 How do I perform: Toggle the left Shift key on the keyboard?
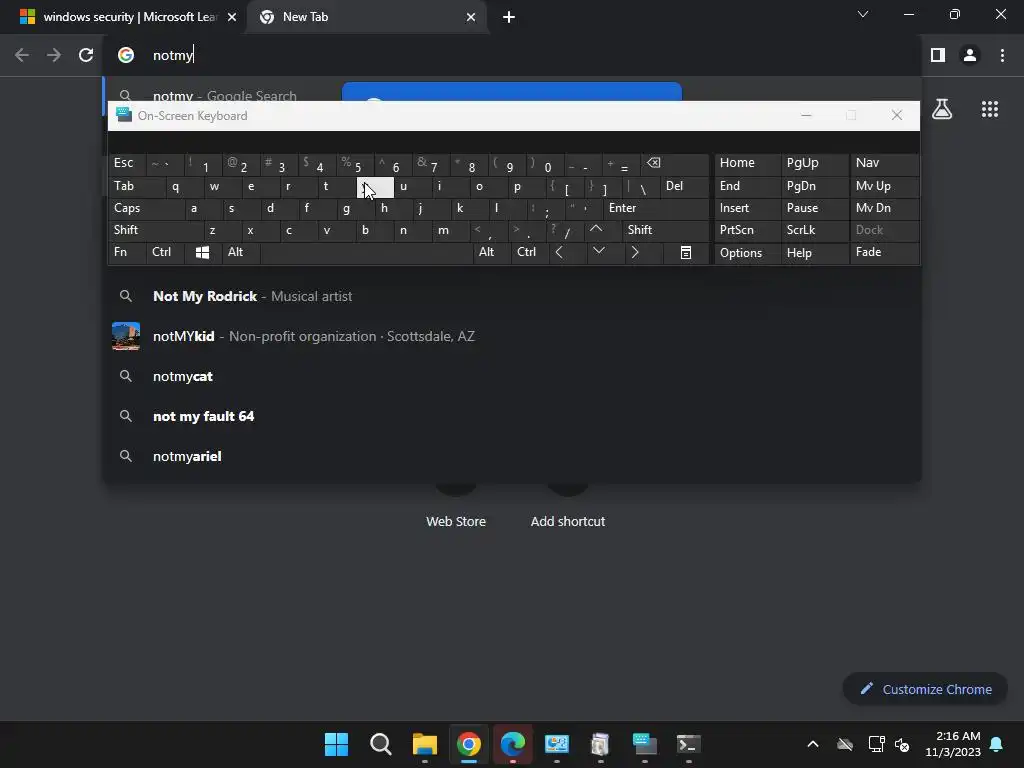point(155,230)
